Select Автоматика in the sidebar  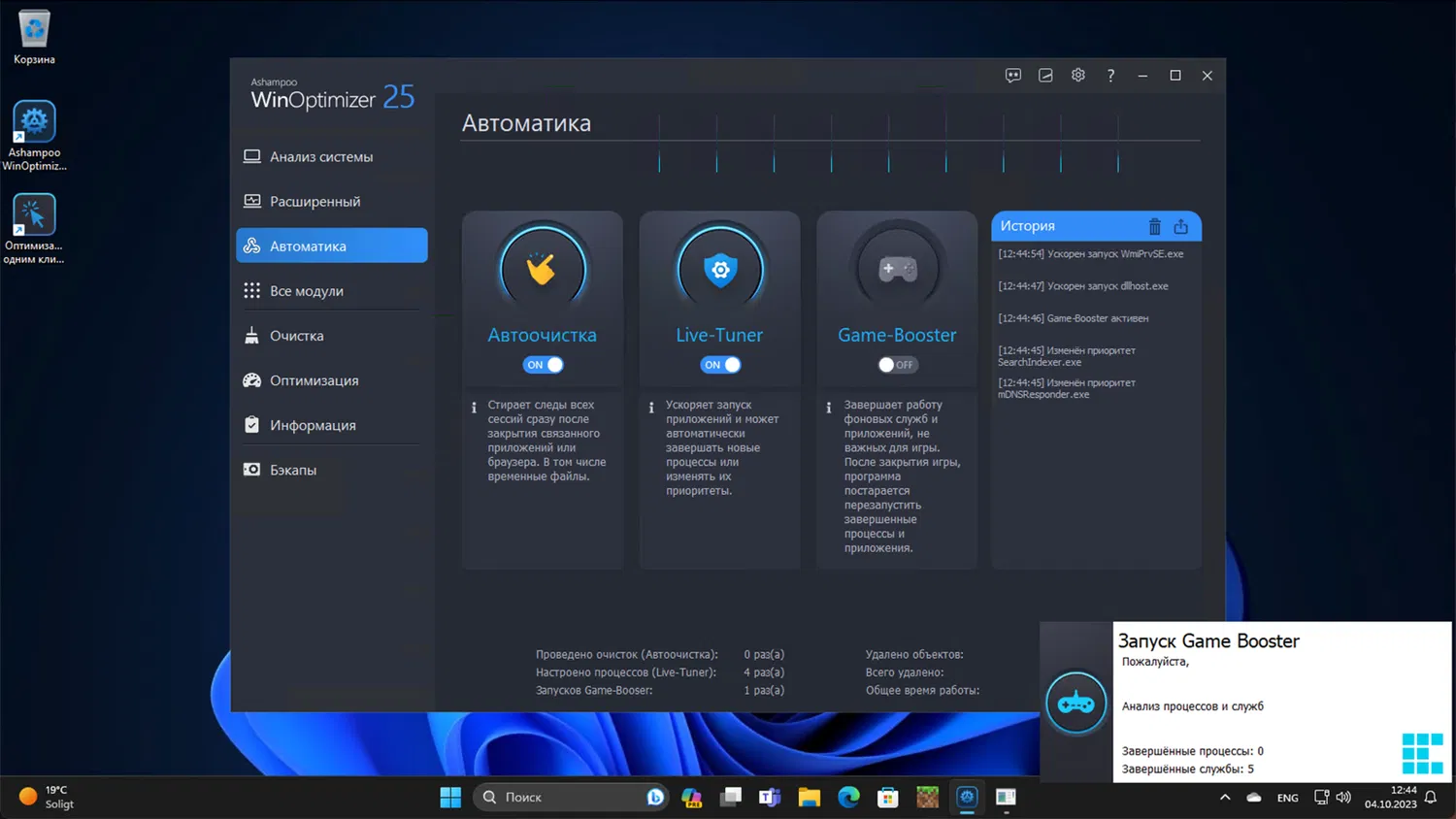tap(332, 246)
